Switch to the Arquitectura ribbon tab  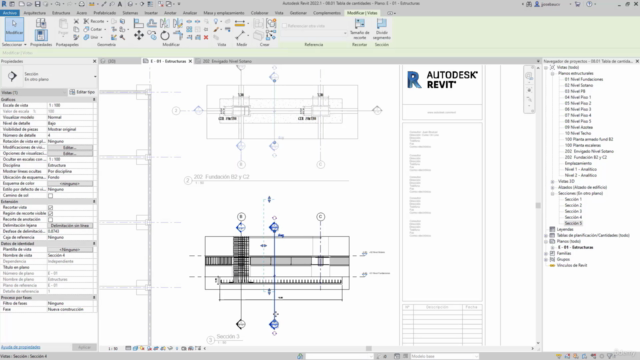pyautogui.click(x=35, y=13)
